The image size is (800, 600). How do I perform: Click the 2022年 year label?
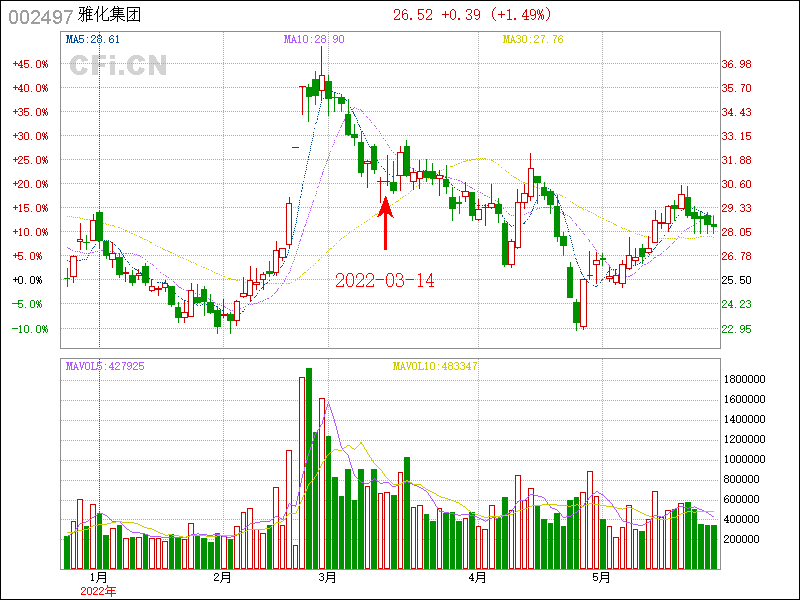[98, 591]
